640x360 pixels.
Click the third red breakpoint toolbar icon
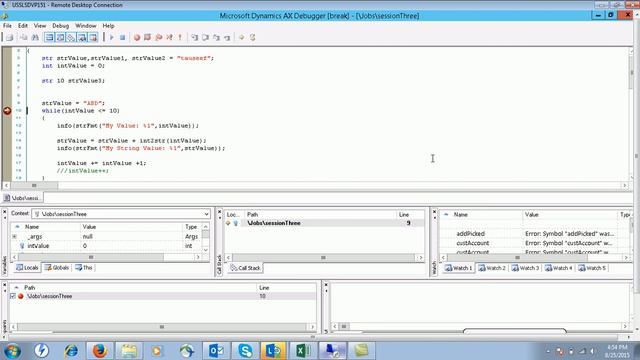(158, 38)
